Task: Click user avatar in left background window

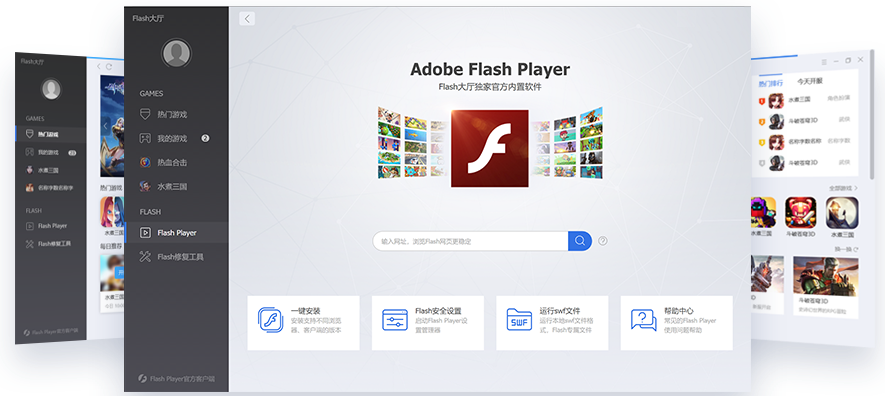Action: point(51,89)
